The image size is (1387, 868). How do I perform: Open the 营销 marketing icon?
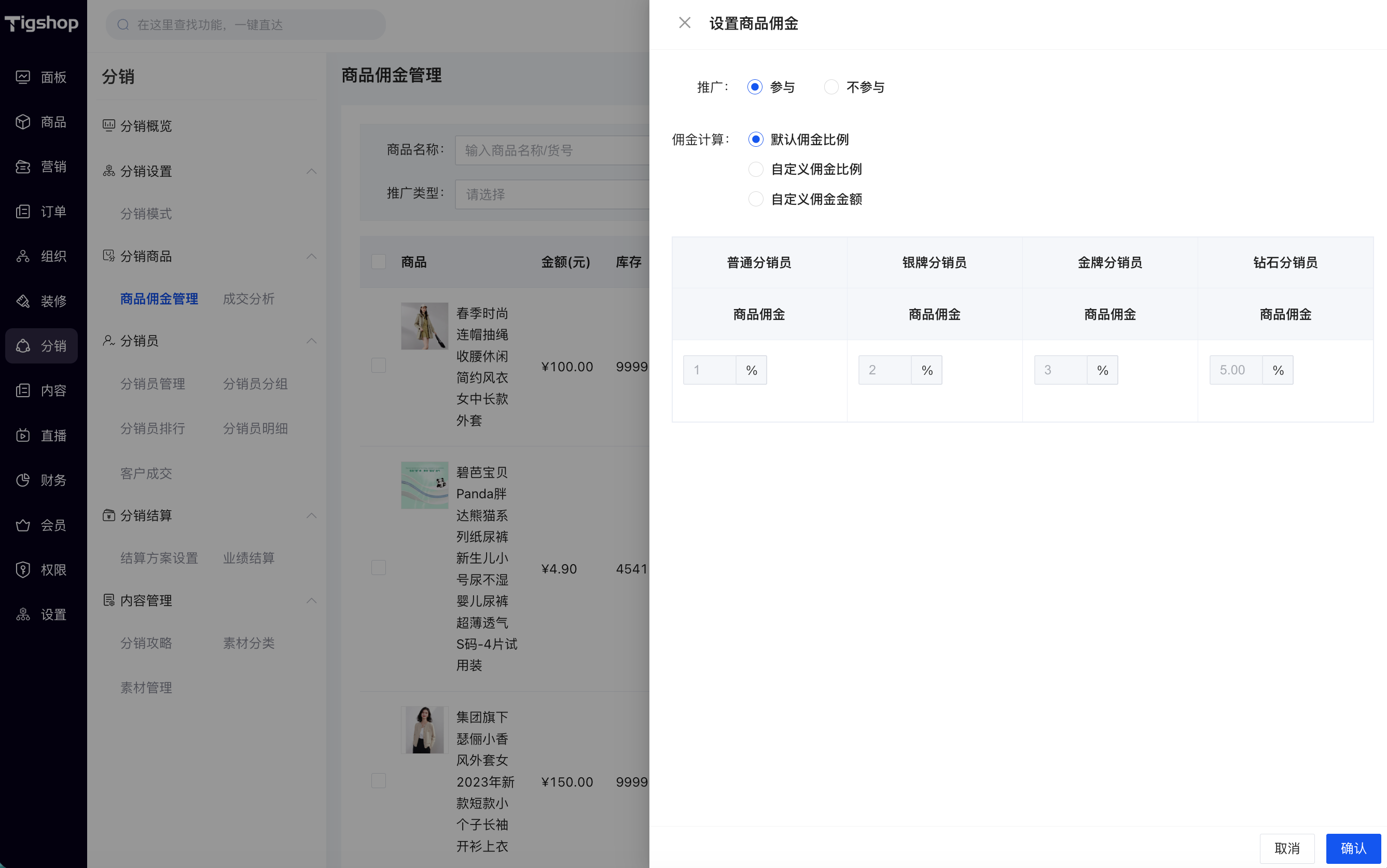(23, 166)
